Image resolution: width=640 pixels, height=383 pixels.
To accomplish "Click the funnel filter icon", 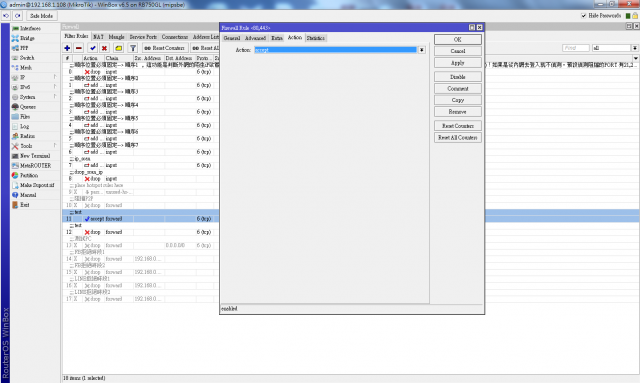I will (133, 48).
